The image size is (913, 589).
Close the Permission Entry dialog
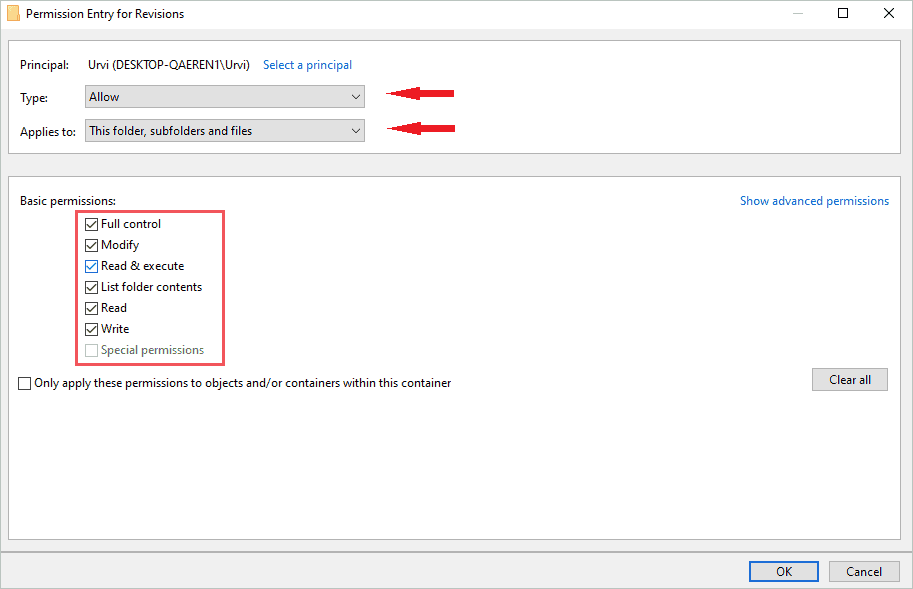pyautogui.click(x=888, y=14)
